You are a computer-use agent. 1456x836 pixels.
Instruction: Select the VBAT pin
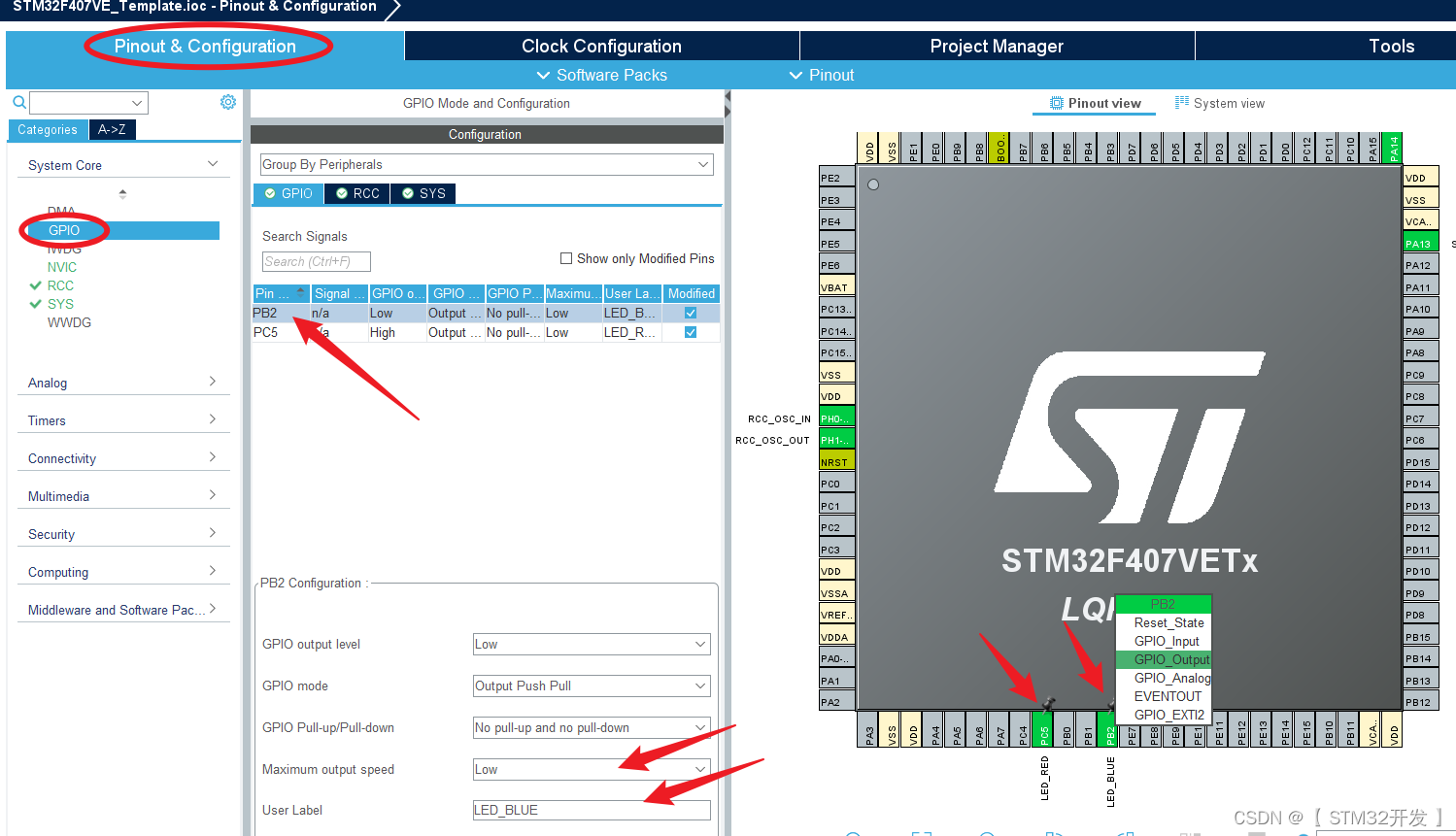coord(836,286)
